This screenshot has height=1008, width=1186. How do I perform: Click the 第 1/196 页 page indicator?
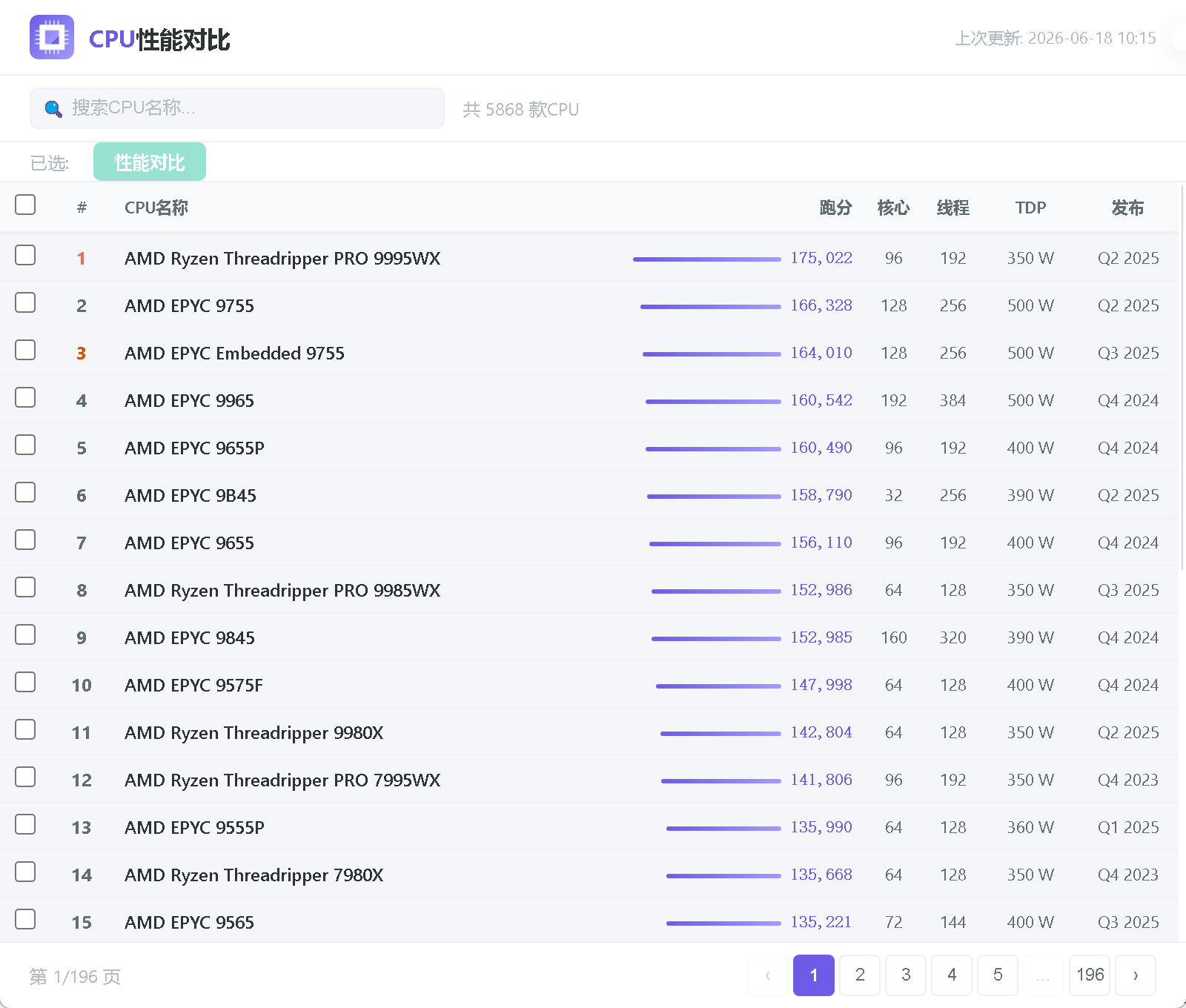click(x=75, y=977)
